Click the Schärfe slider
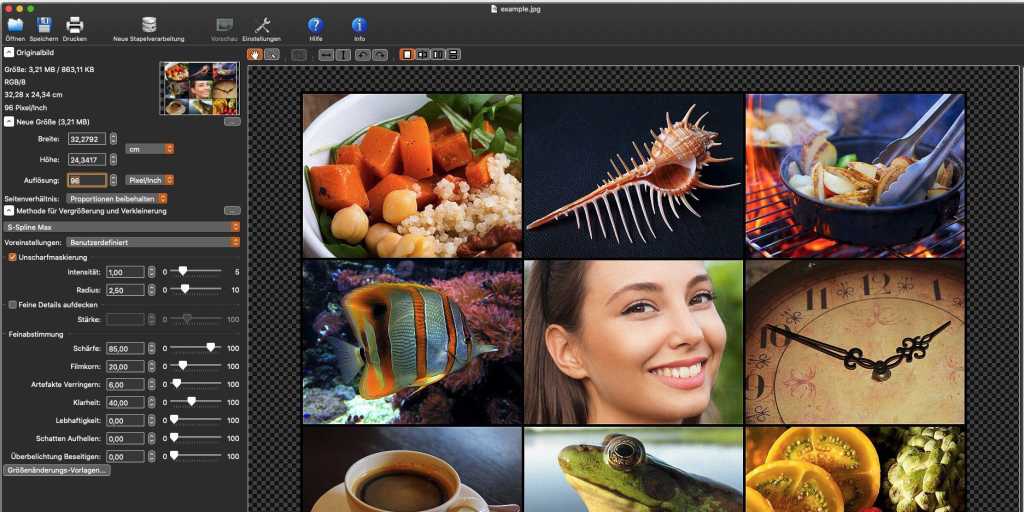This screenshot has height=512, width=1024. (x=196, y=349)
